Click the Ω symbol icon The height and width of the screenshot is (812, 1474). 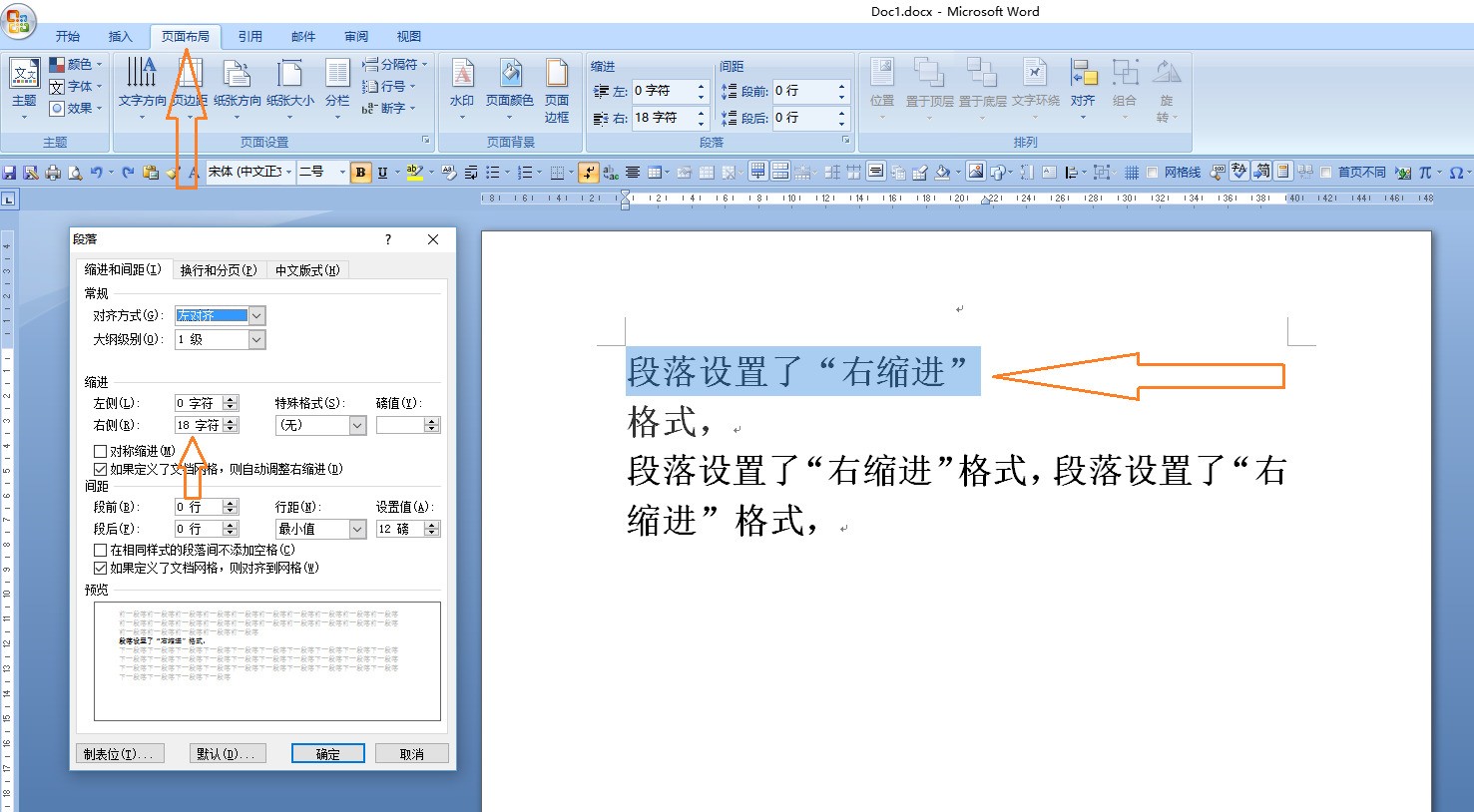(x=1456, y=173)
